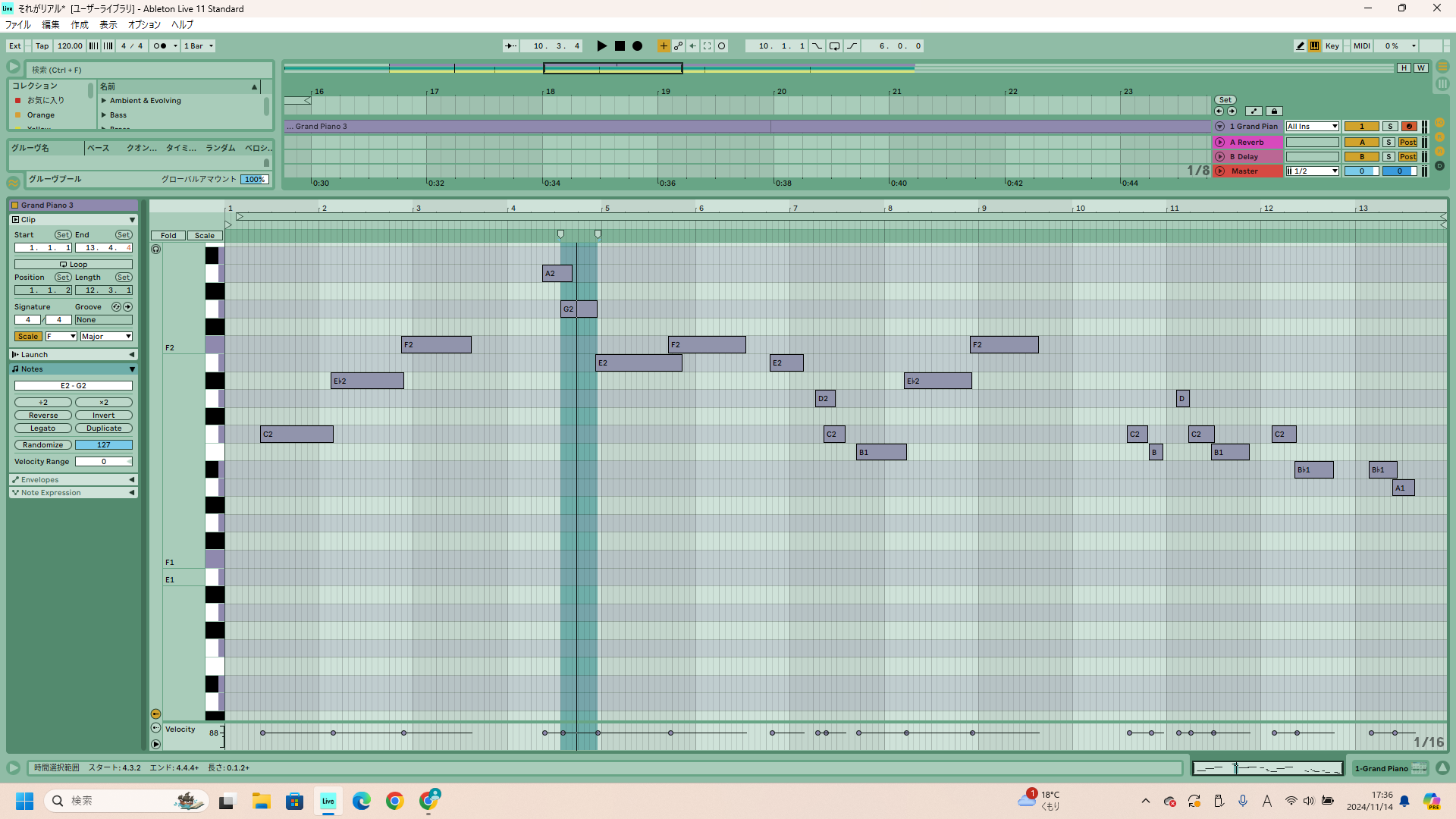This screenshot has width=1456, height=819.
Task: Click the Stop button in transport
Action: (x=620, y=46)
